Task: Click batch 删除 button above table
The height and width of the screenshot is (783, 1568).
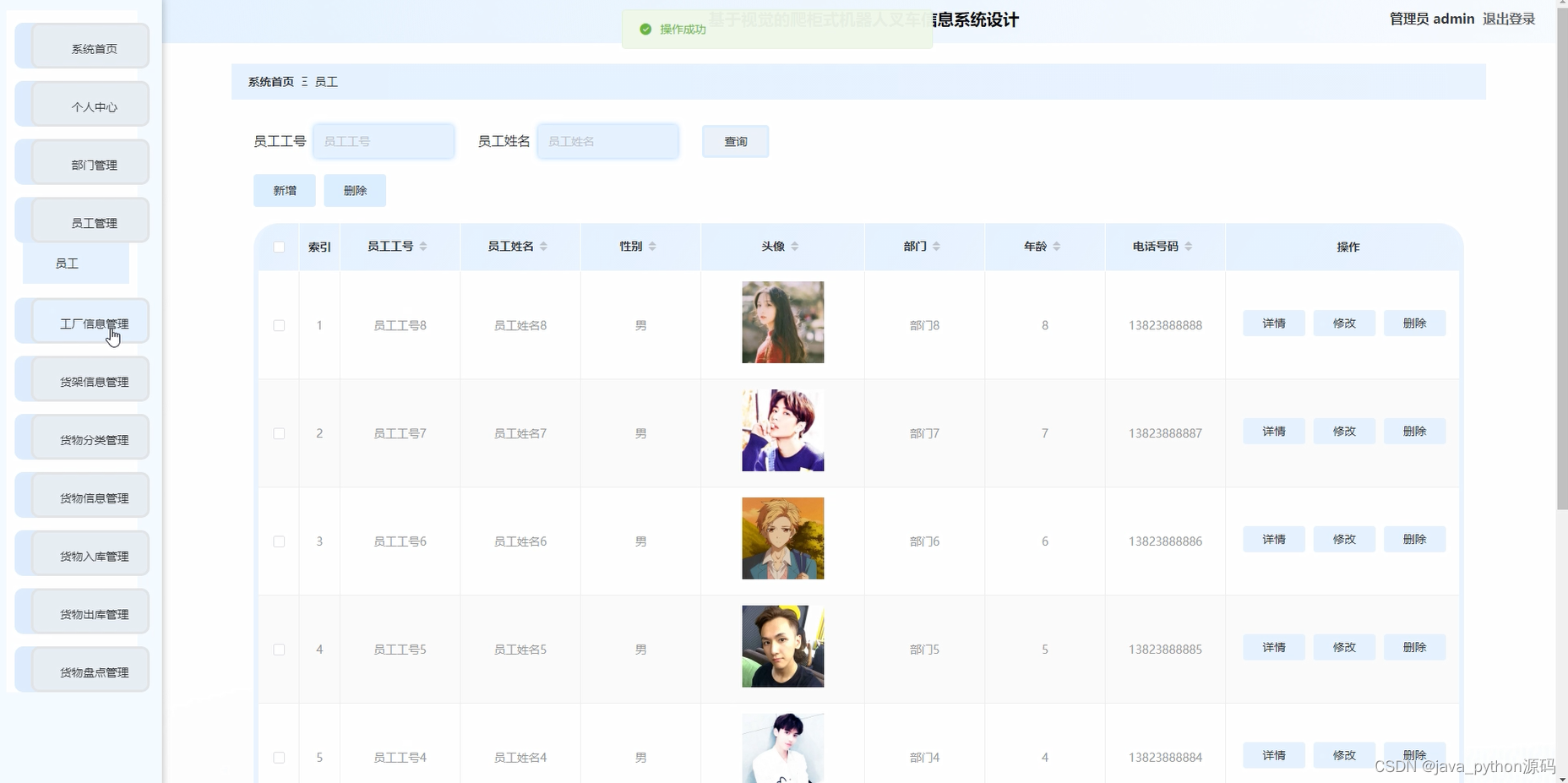Action: click(355, 191)
